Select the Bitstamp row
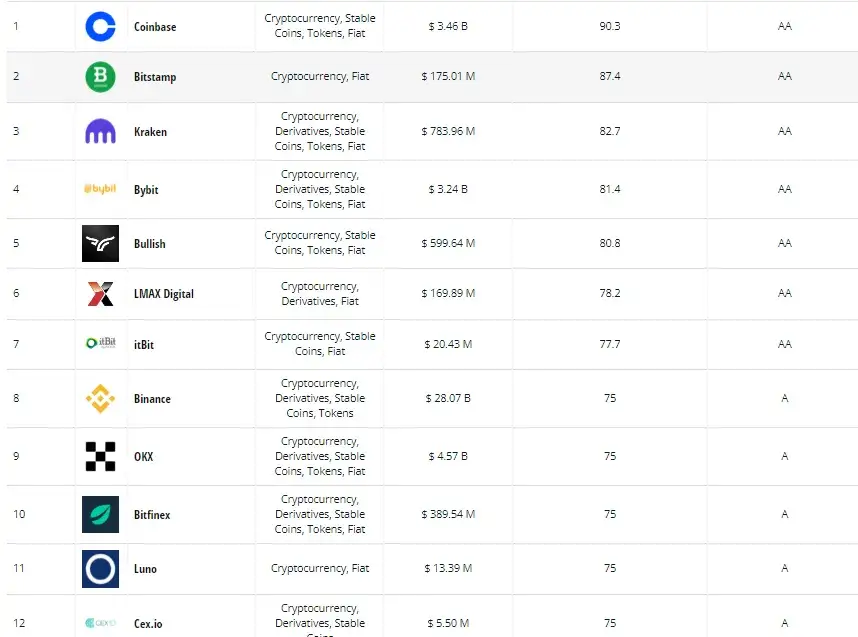 pyautogui.click(x=429, y=76)
